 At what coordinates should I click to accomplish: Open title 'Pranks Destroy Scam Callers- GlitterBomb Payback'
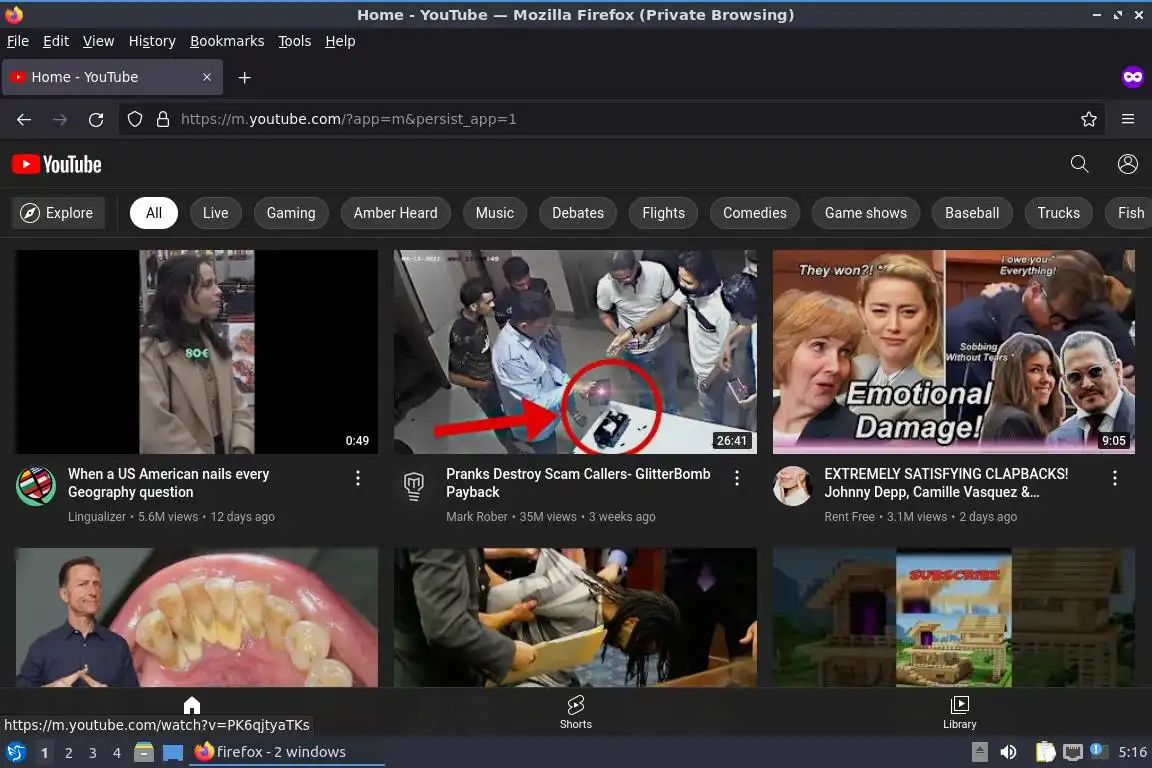[578, 483]
